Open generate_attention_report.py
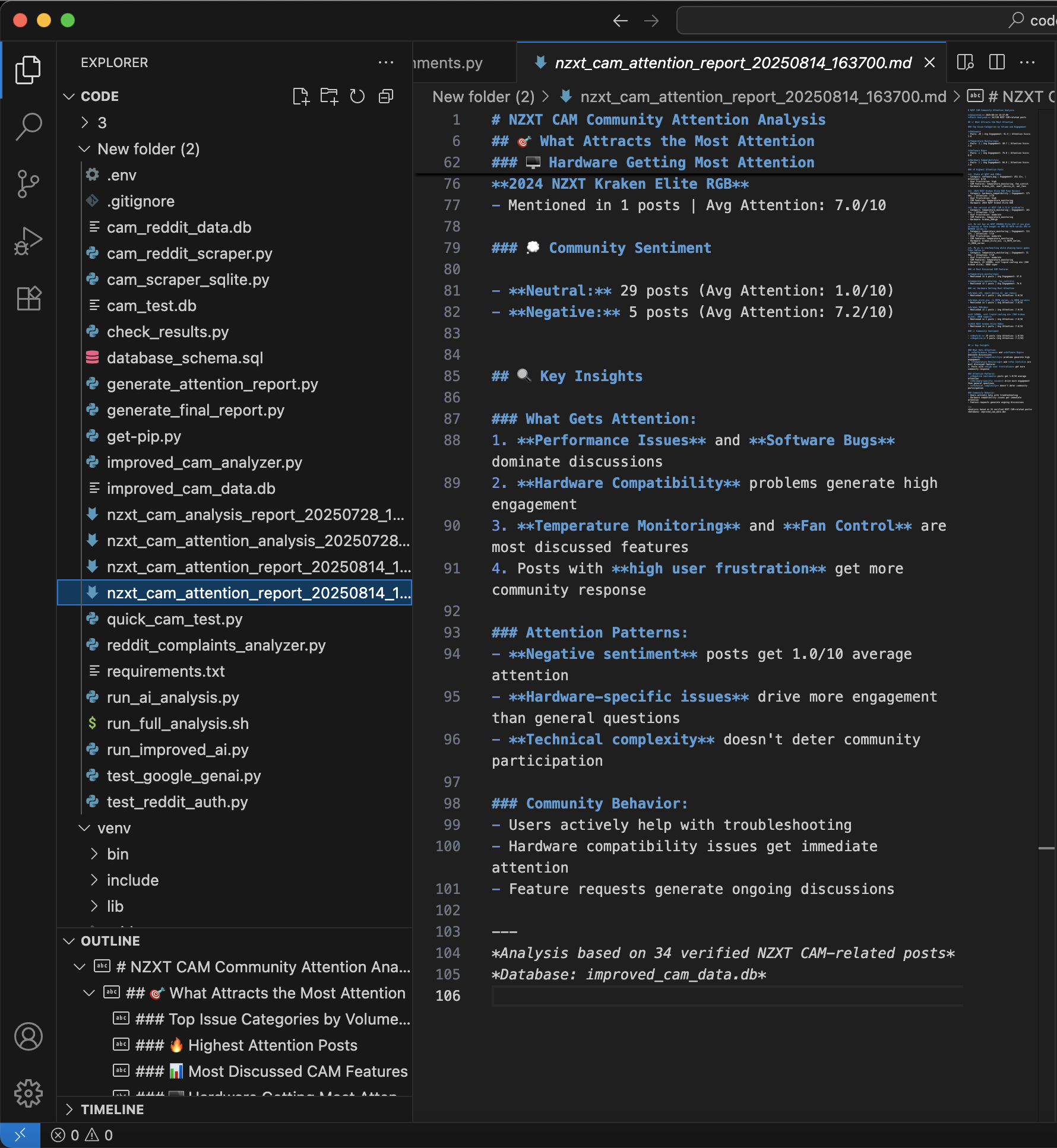1057x1148 pixels. [x=235, y=384]
